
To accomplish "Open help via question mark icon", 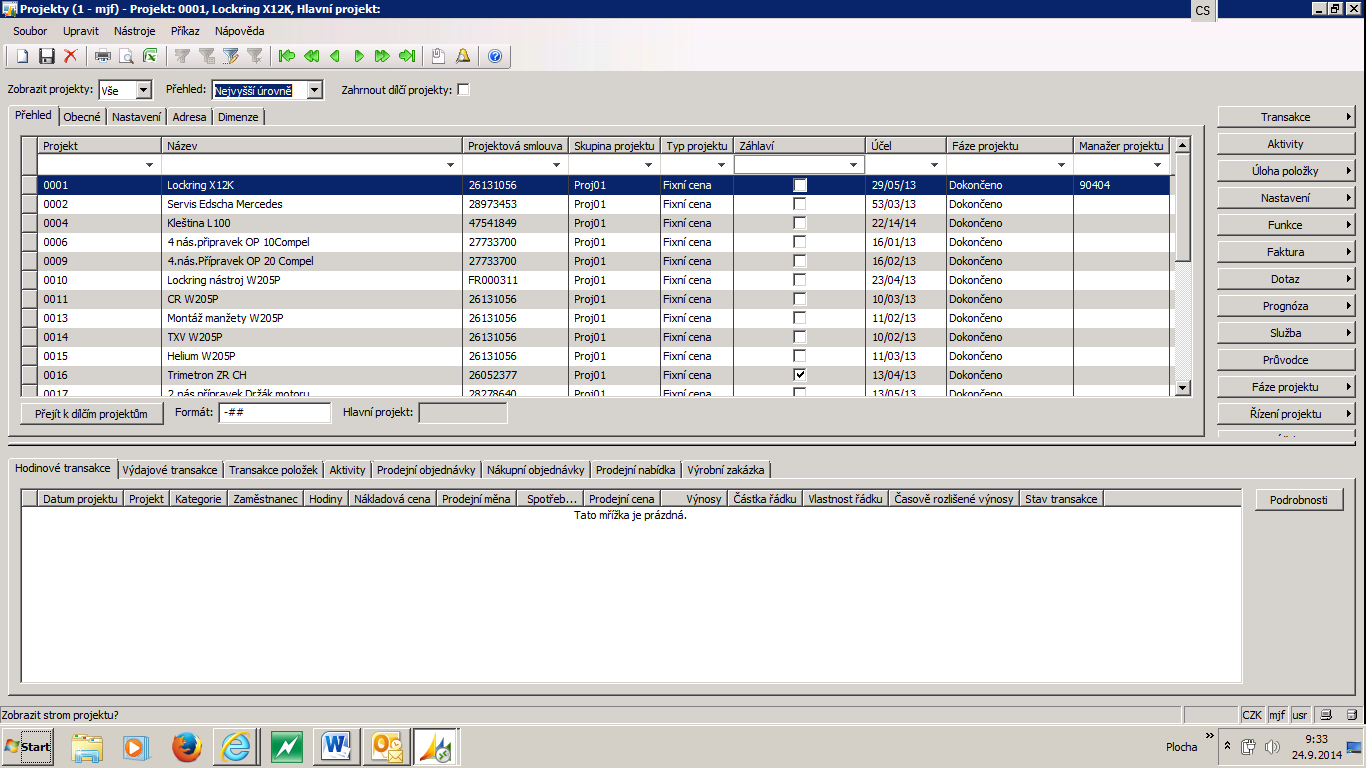I will point(494,56).
